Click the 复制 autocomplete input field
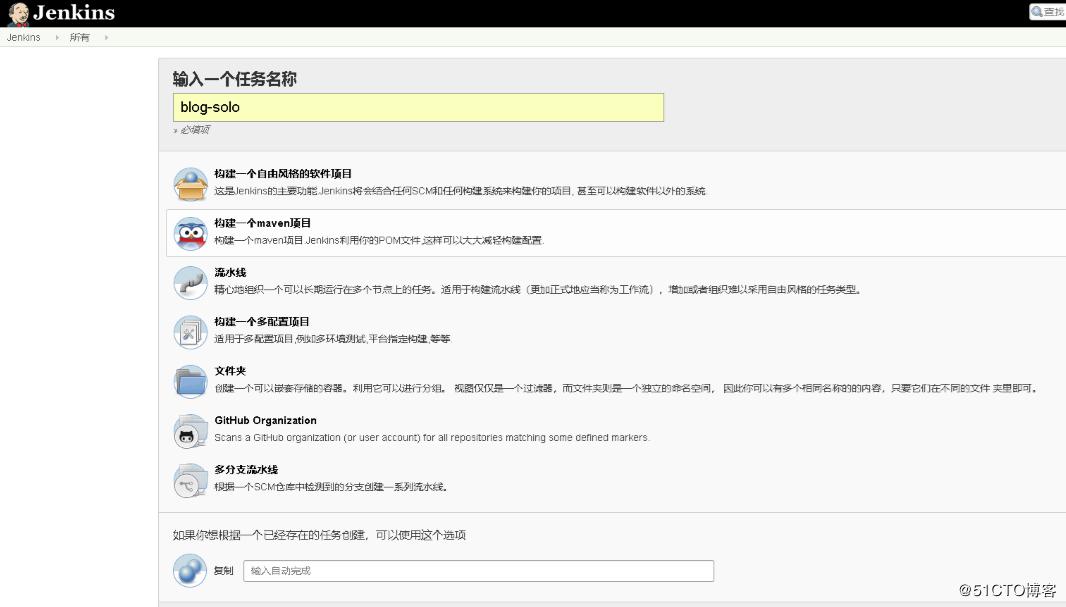 pyautogui.click(x=478, y=570)
